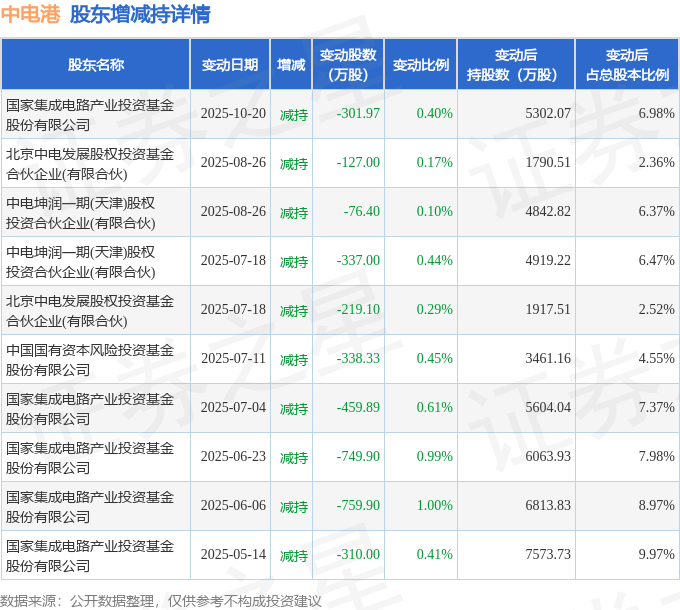Click the change value -301.97
Image resolution: width=680 pixels, height=610 pixels.
358,113
